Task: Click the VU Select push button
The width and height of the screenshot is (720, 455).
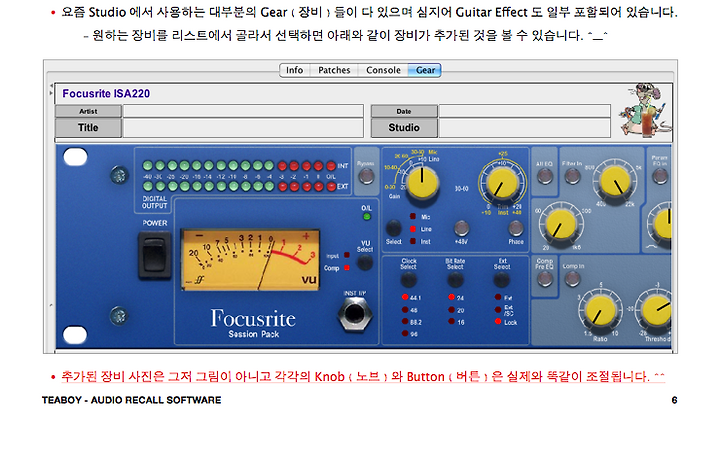Action: pyautogui.click(x=365, y=263)
